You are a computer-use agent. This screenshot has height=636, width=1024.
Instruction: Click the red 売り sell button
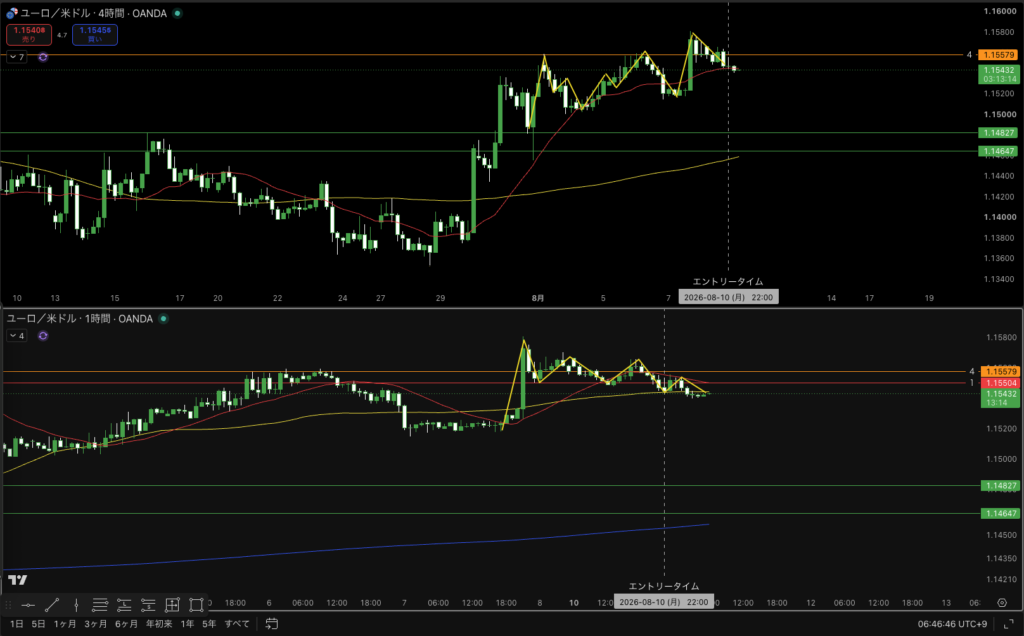pos(29,35)
